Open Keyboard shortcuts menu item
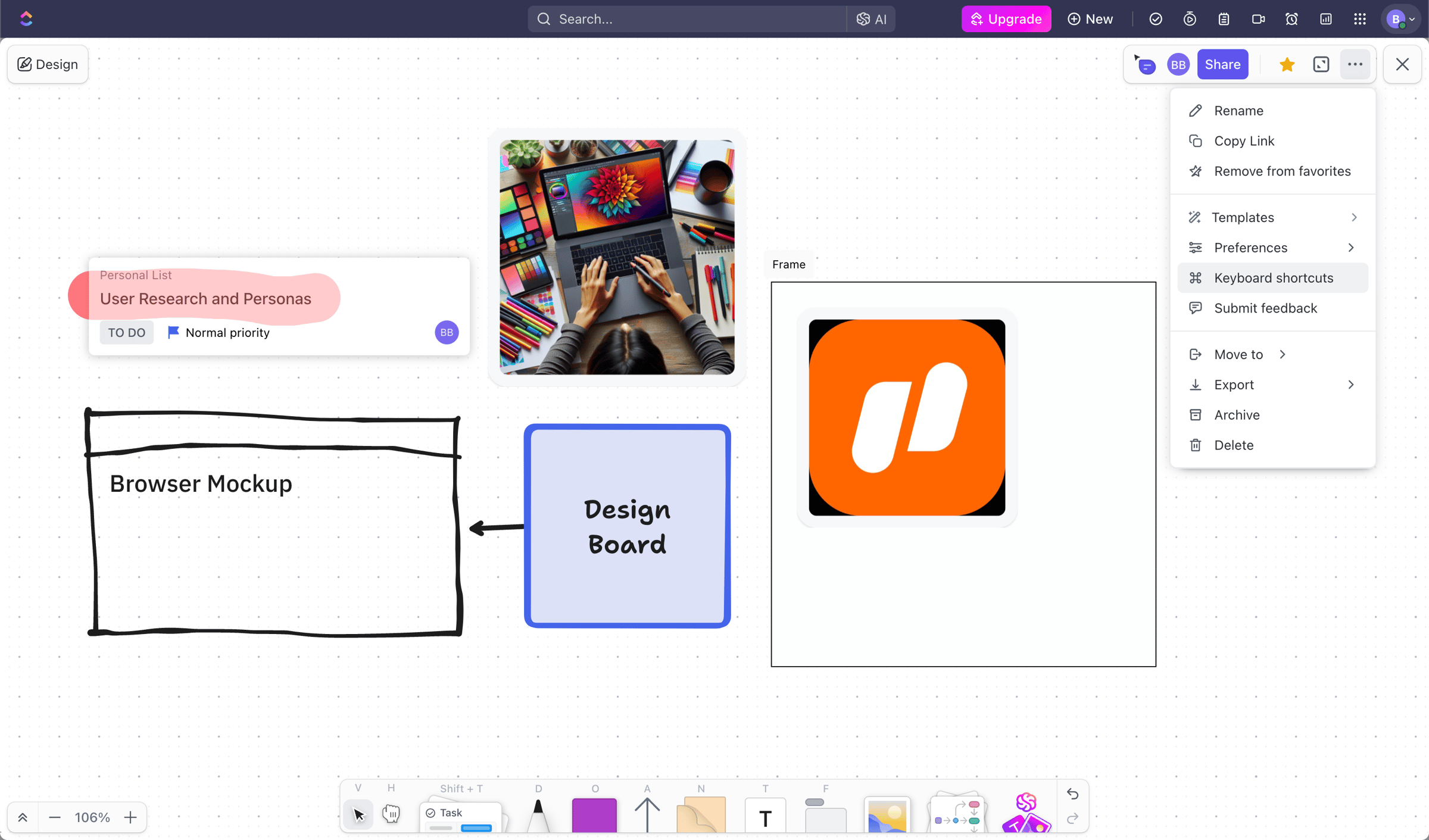This screenshot has height=840, width=1429. tap(1272, 278)
